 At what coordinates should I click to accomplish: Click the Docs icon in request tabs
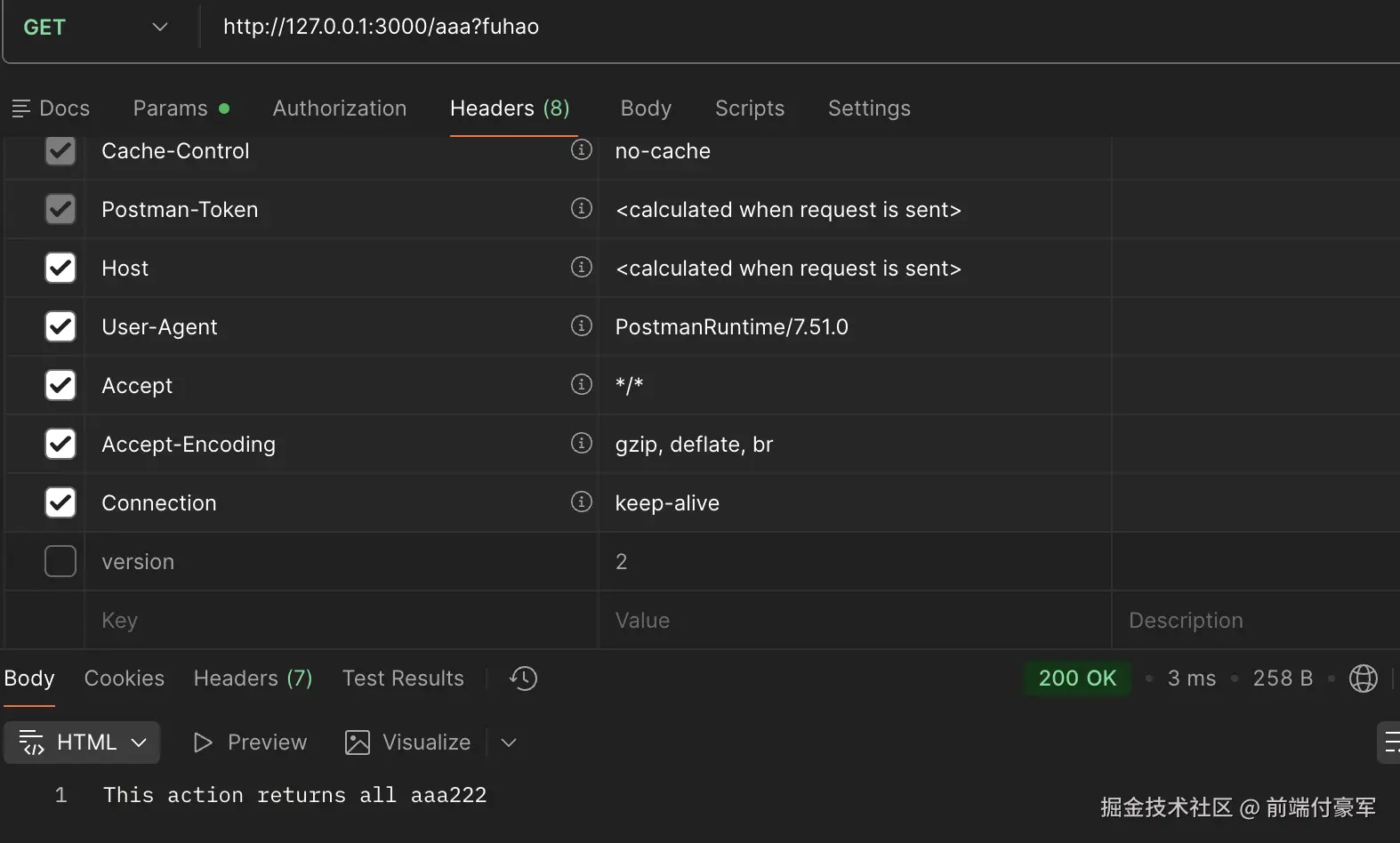click(x=21, y=108)
